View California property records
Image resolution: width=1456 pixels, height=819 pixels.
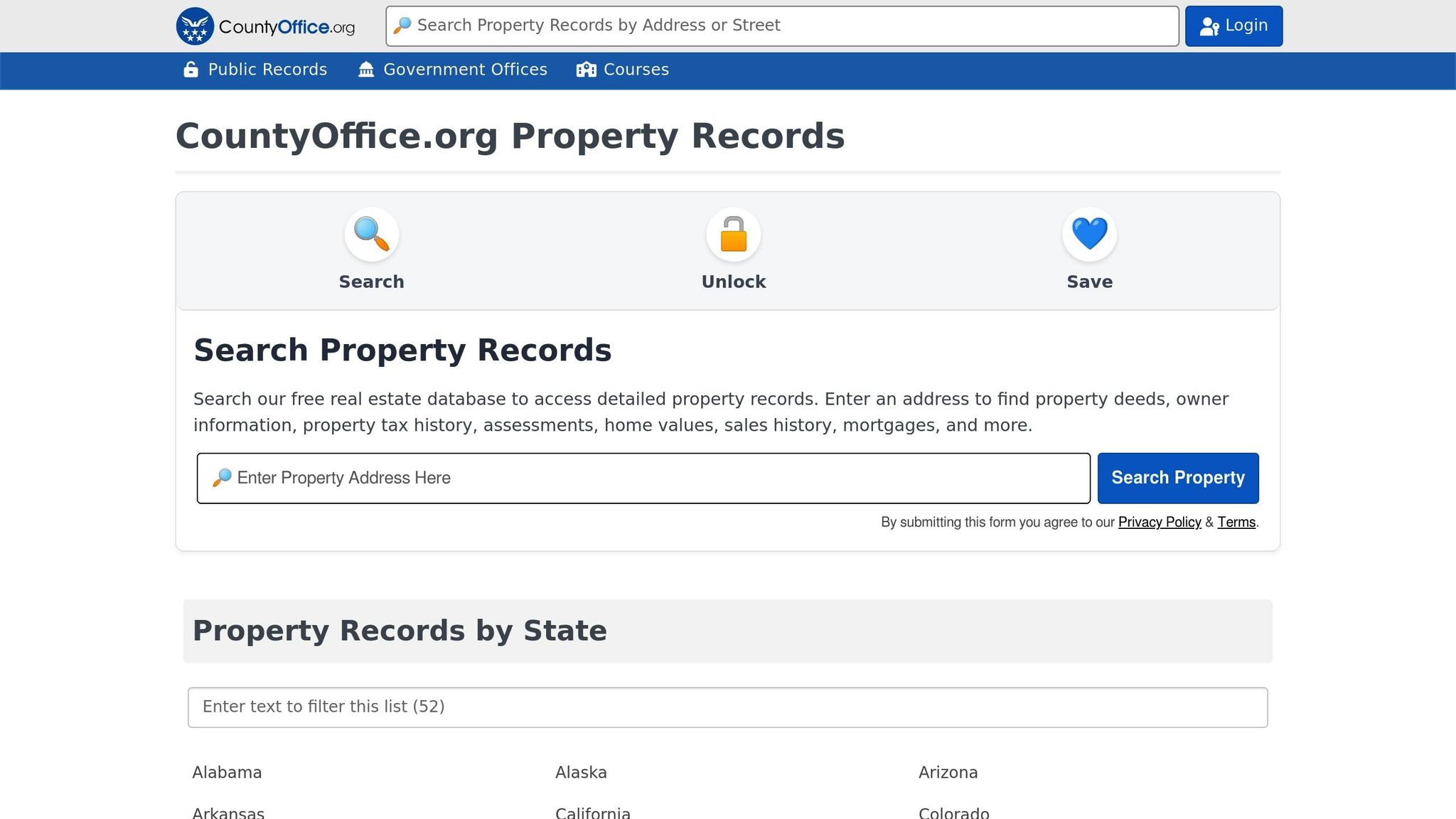tap(593, 811)
